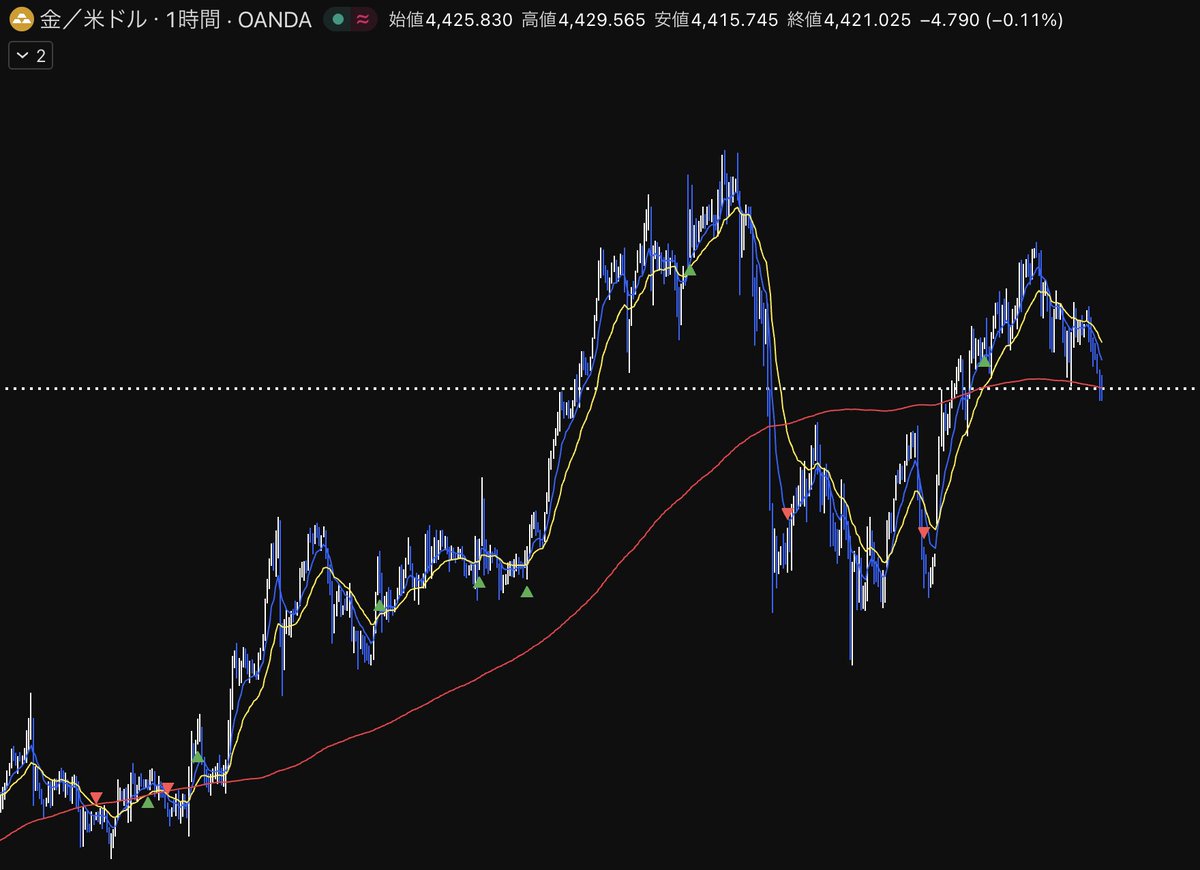This screenshot has height=870, width=1200.
Task: Open the 金/米ドル · 1時間 · OANDA symbol title
Action: (x=176, y=19)
